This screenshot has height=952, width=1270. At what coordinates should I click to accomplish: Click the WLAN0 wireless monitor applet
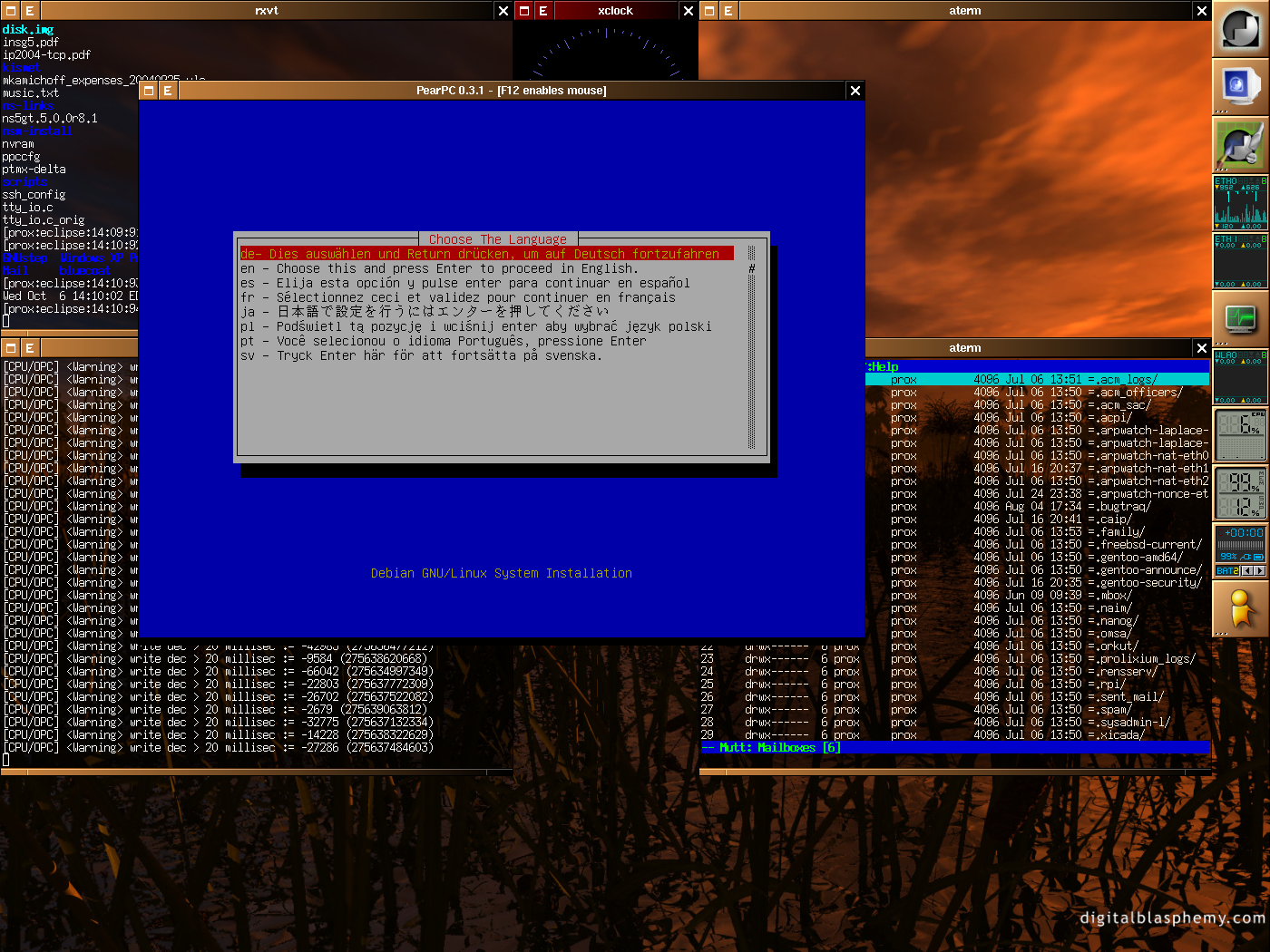[1240, 377]
